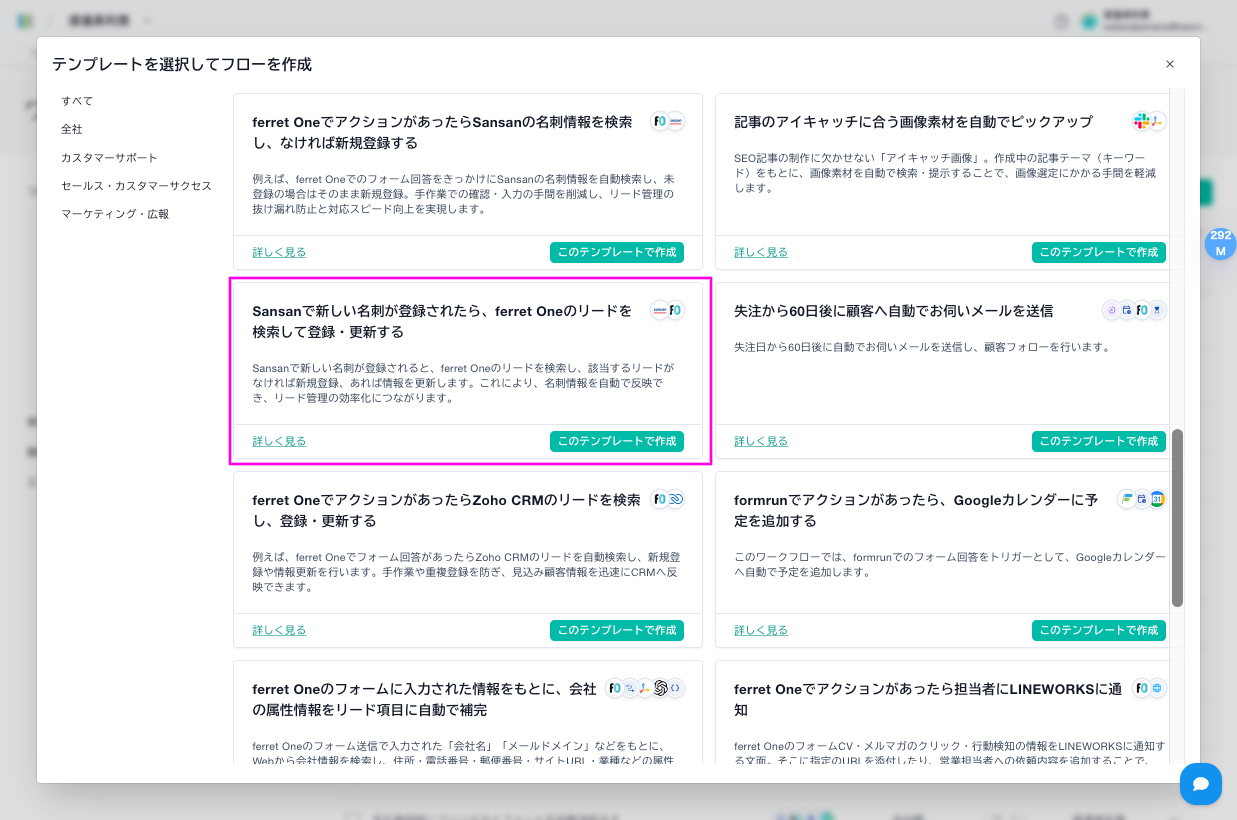Click Sansan icon on Sansanの名刺情報を検索 card
Viewport: 1237px width, 820px height.
pos(676,121)
